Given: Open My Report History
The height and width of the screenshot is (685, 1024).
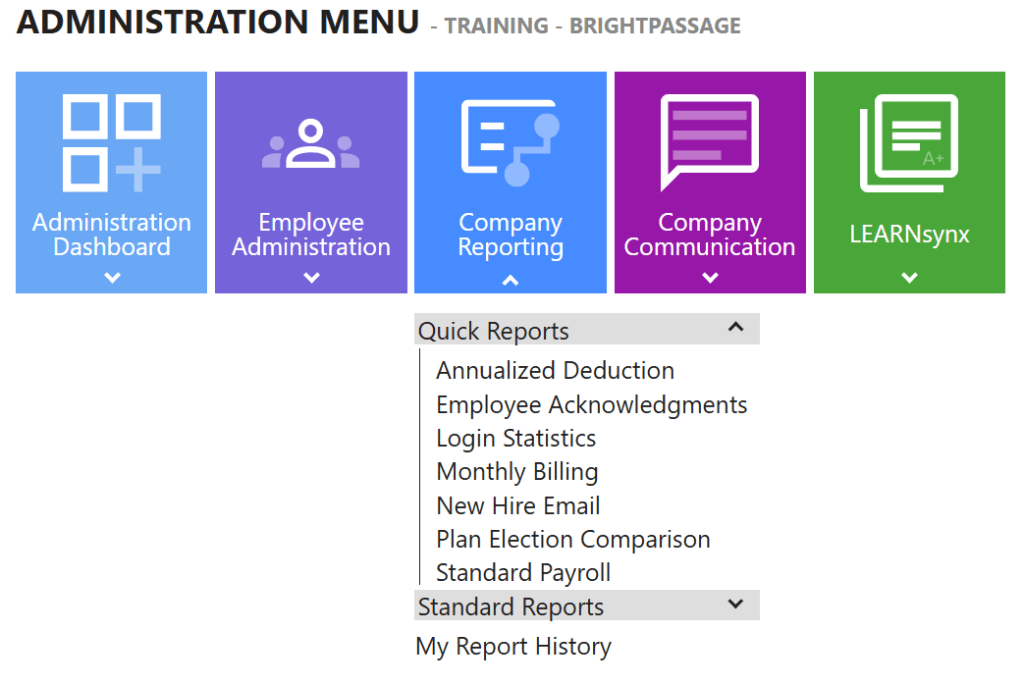Looking at the screenshot, I should click(x=513, y=647).
